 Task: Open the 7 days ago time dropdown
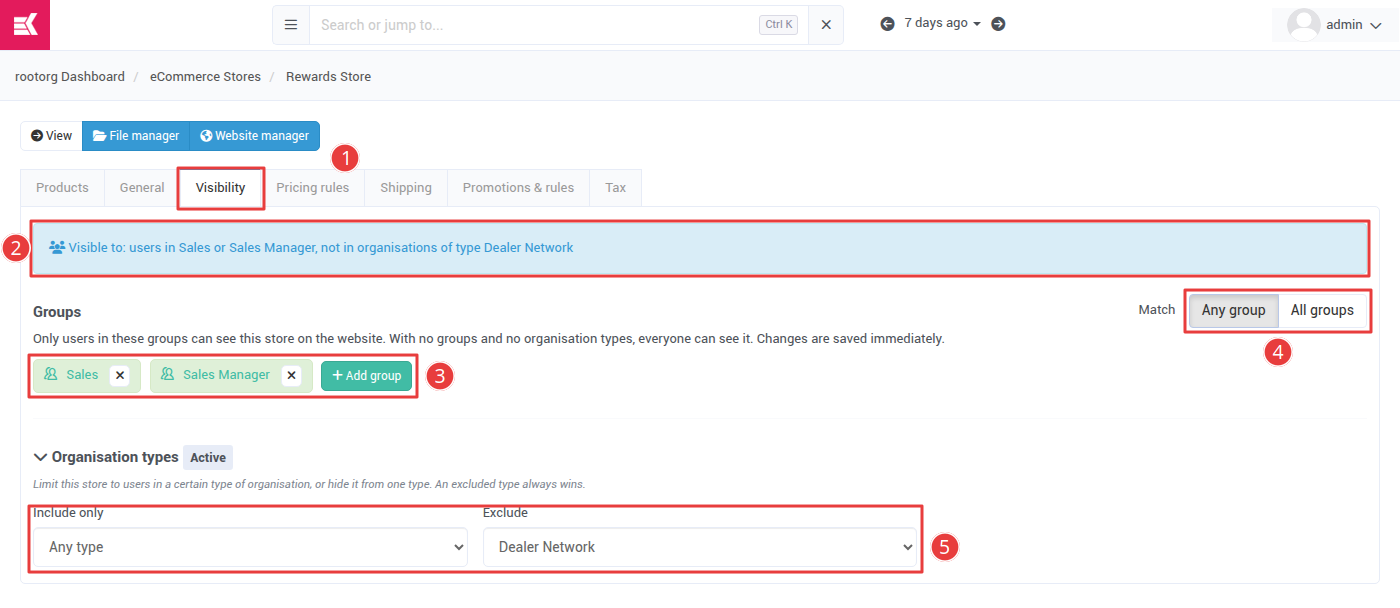click(942, 23)
